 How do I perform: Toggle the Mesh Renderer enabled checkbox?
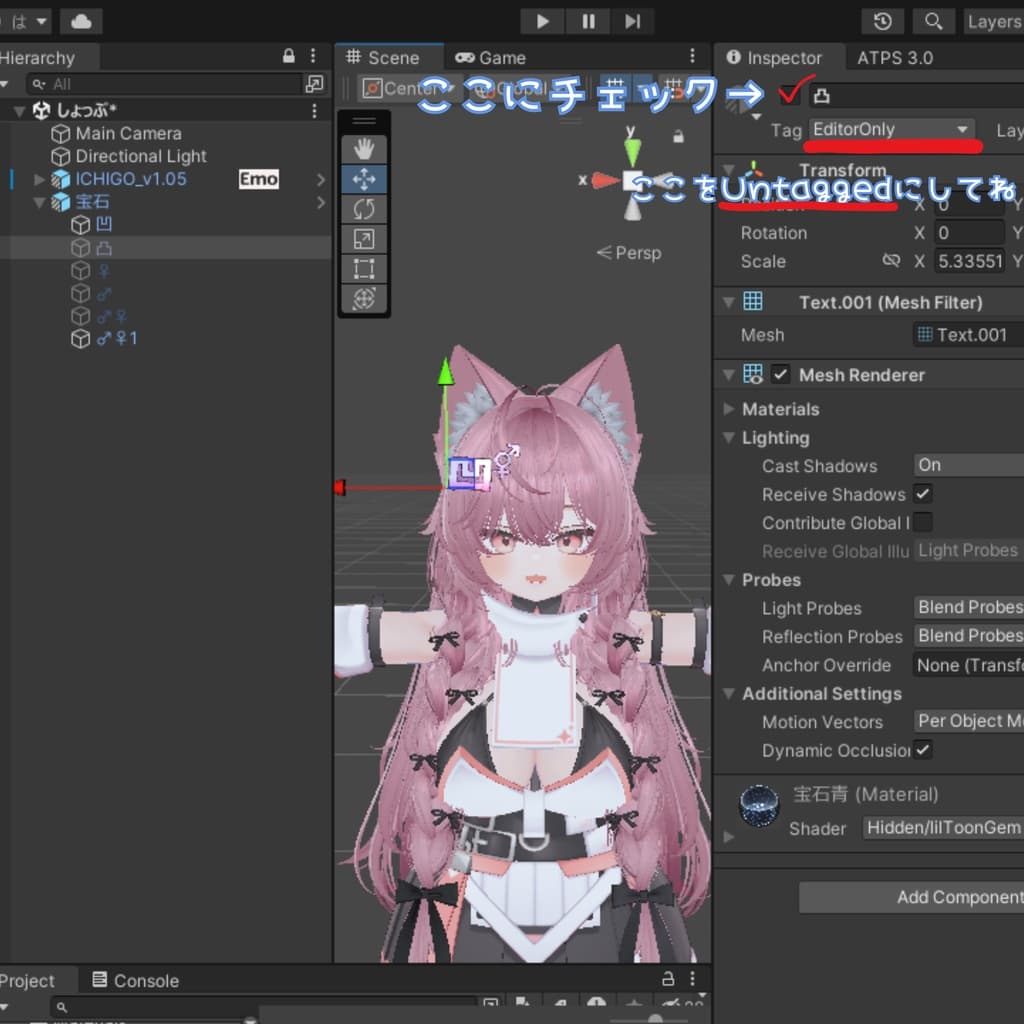point(781,375)
